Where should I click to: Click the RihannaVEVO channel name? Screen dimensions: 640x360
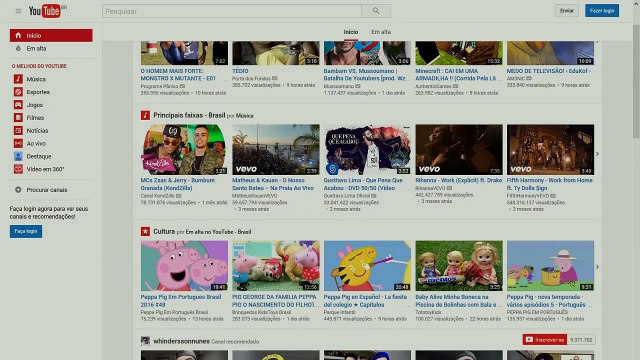pyautogui.click(x=430, y=188)
